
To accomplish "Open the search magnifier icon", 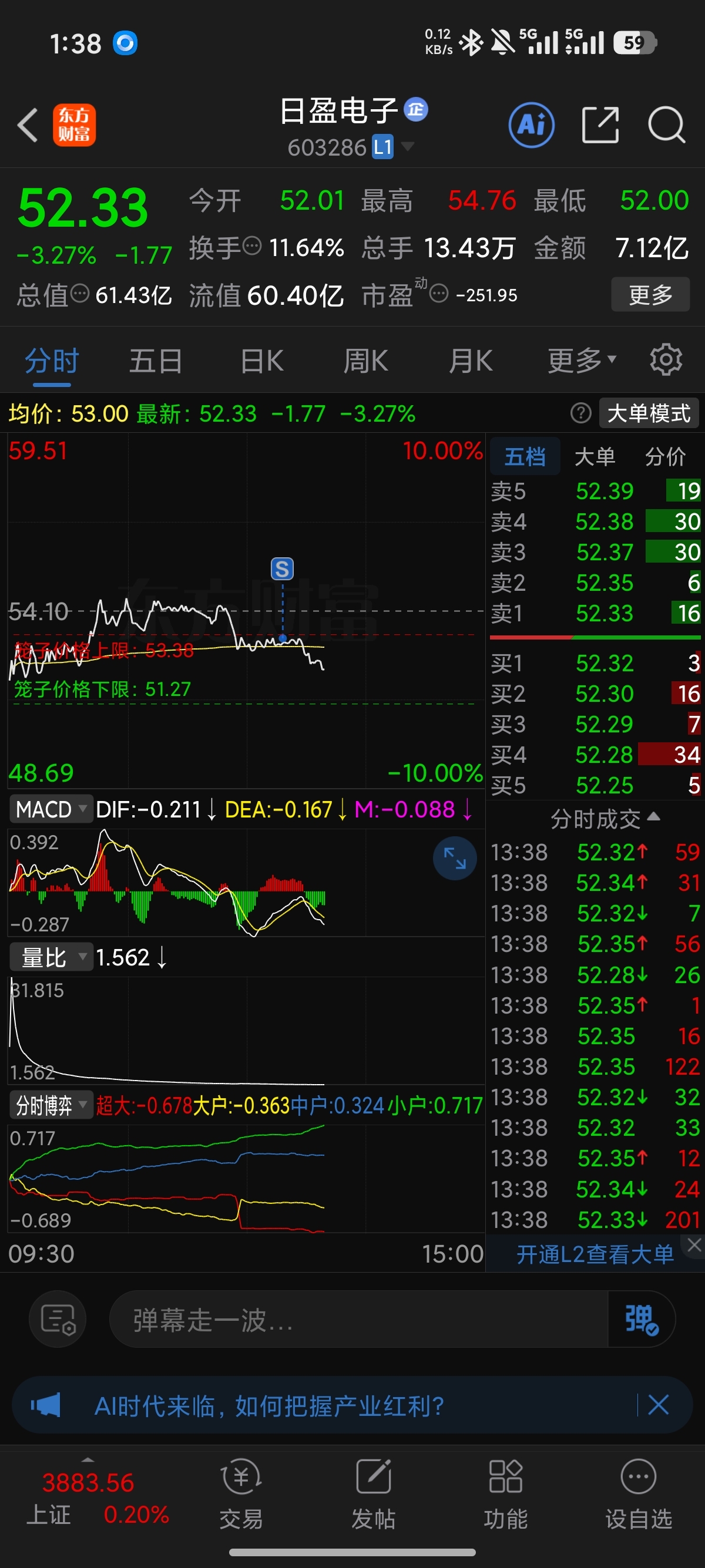I will 667,125.
